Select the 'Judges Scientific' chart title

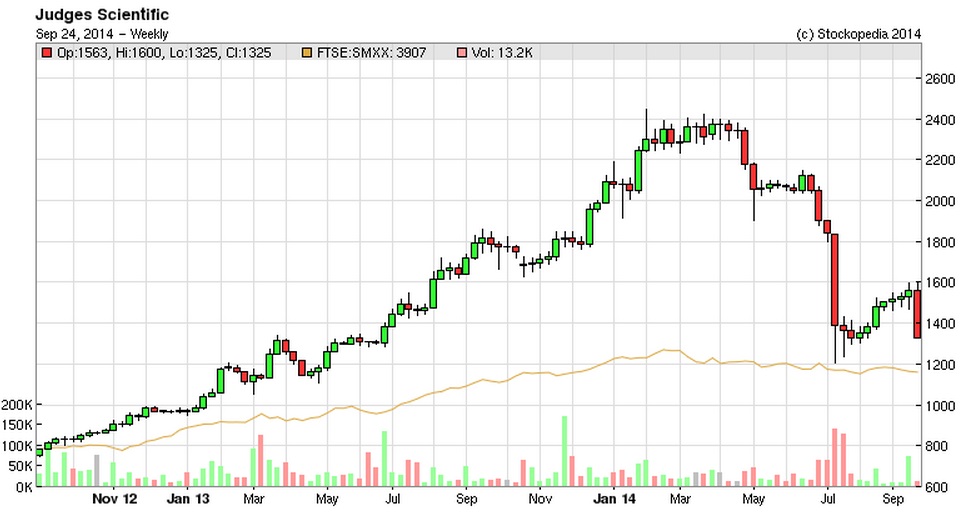[x=102, y=14]
